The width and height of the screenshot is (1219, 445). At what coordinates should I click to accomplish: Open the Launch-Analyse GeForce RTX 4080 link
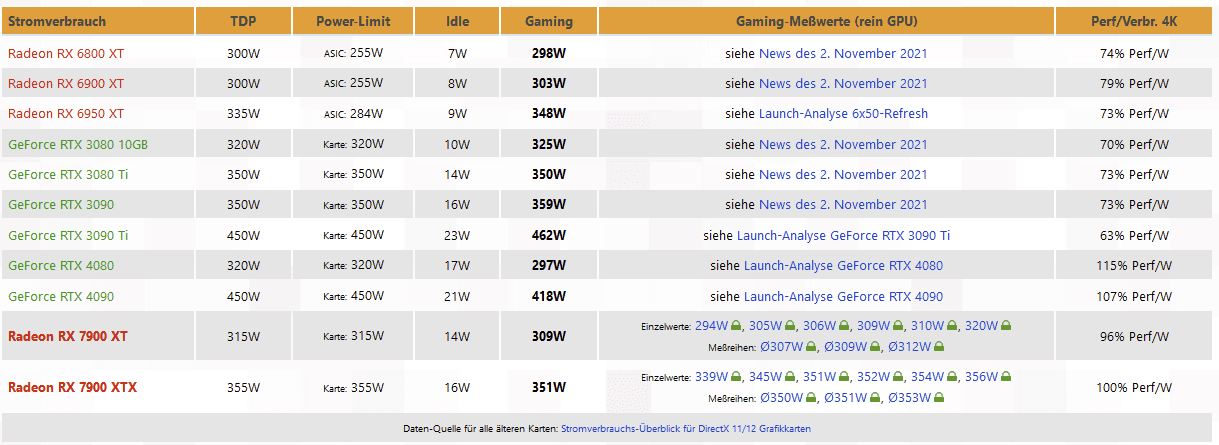coord(843,266)
